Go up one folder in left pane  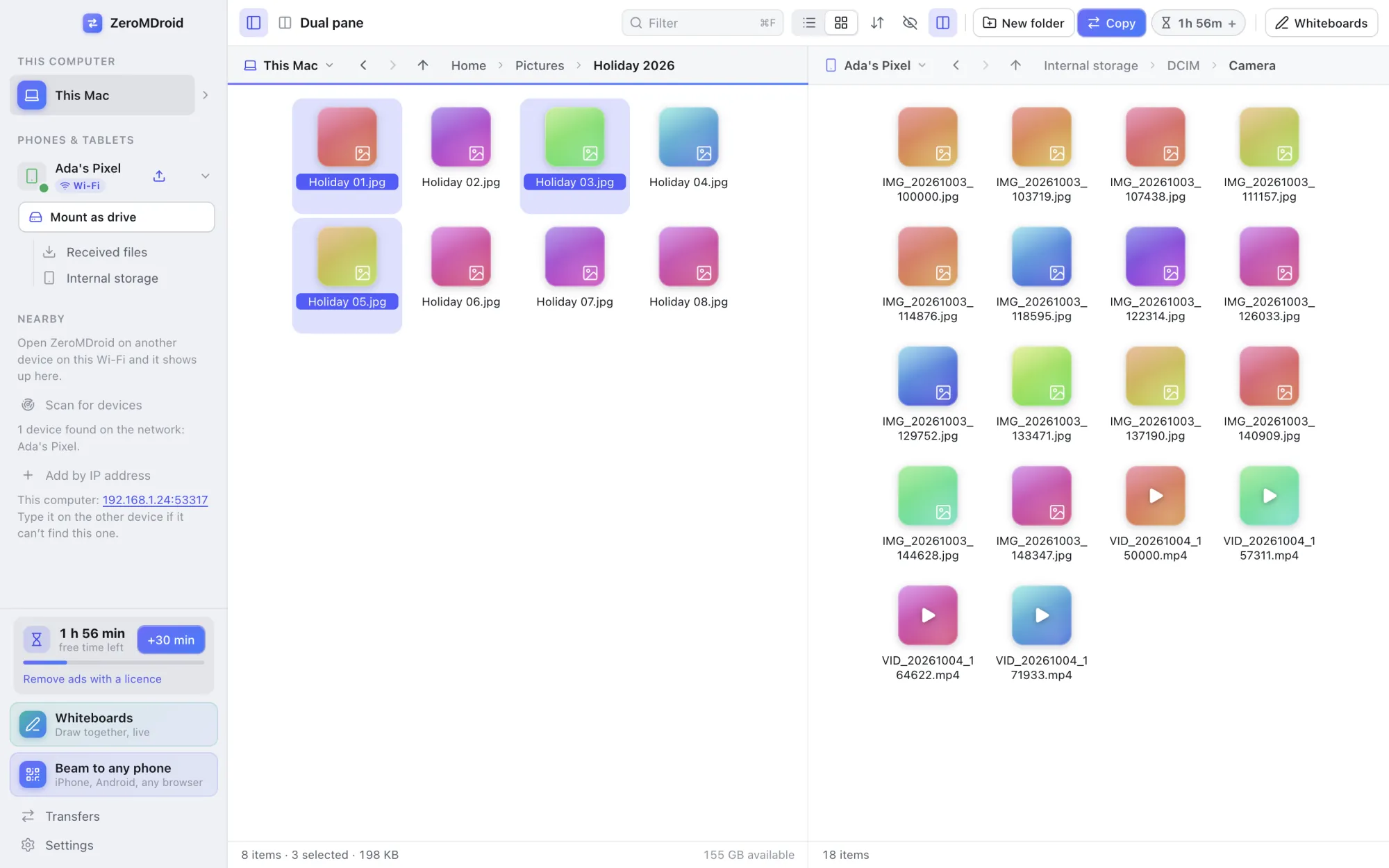(x=423, y=65)
